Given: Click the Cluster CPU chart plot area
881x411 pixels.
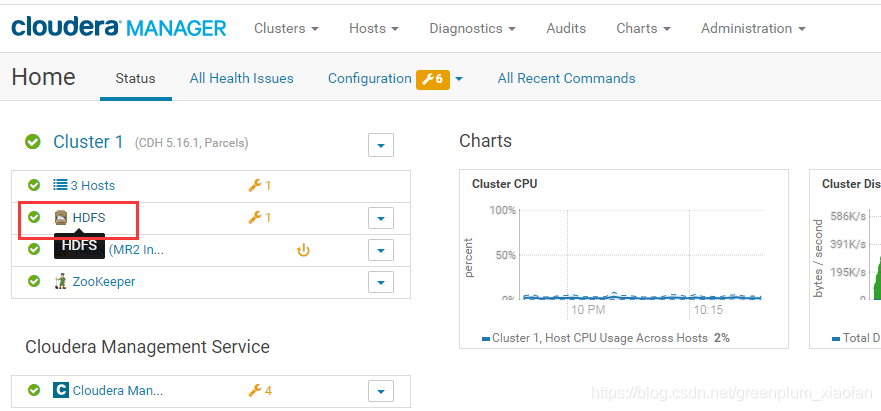Looking at the screenshot, I should click(x=641, y=254).
